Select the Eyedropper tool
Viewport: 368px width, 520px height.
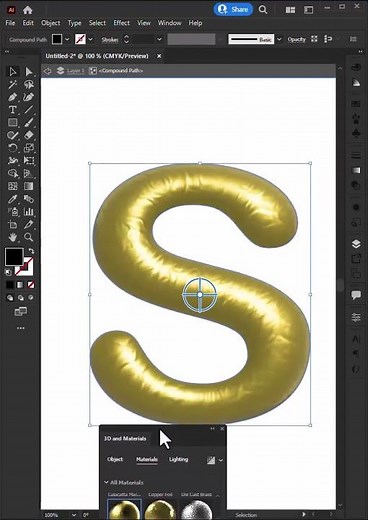(x=13, y=199)
